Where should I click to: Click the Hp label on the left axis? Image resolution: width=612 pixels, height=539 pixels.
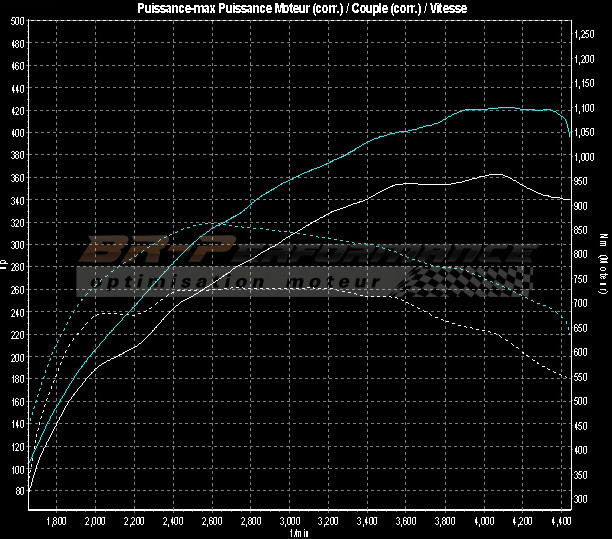point(4,265)
